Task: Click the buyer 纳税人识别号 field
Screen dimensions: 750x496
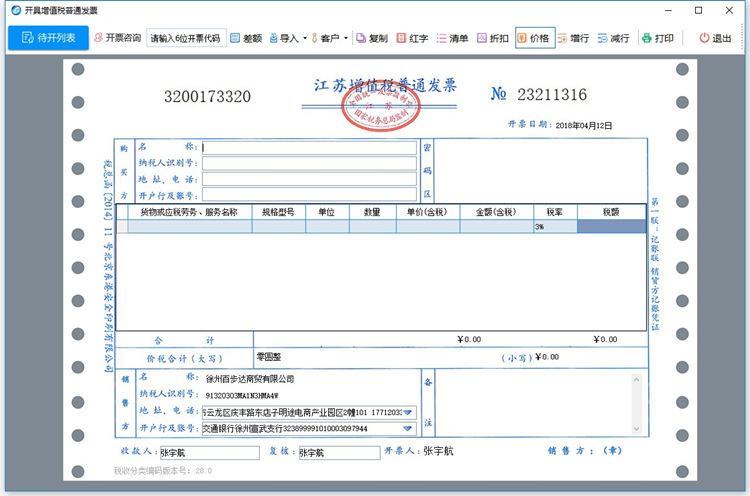Action: 309,163
